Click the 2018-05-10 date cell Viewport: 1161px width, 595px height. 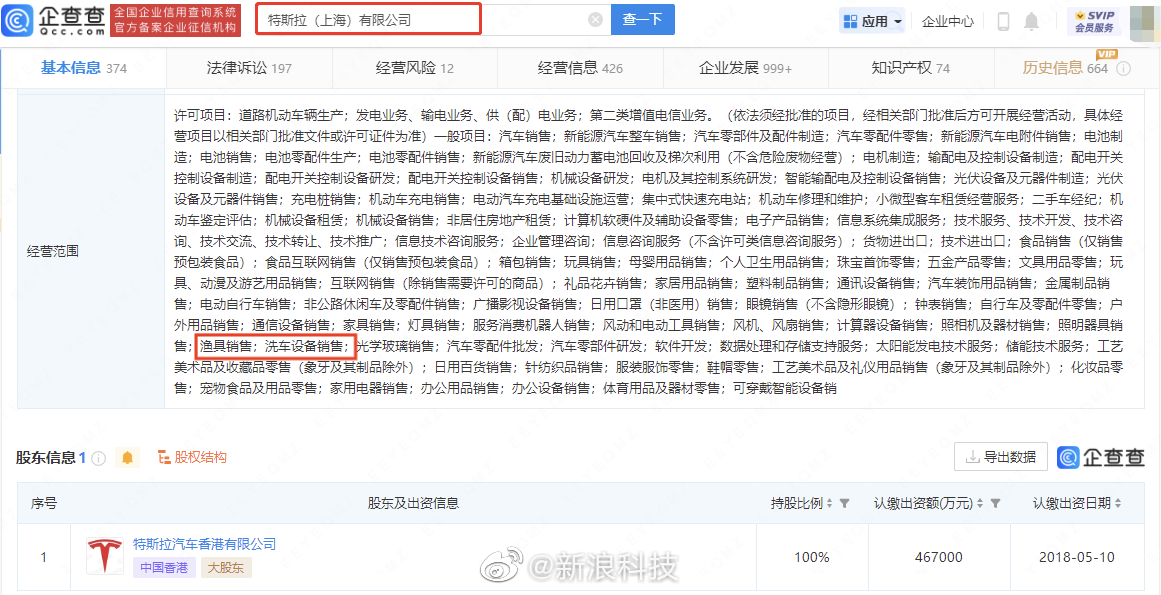tap(1077, 557)
